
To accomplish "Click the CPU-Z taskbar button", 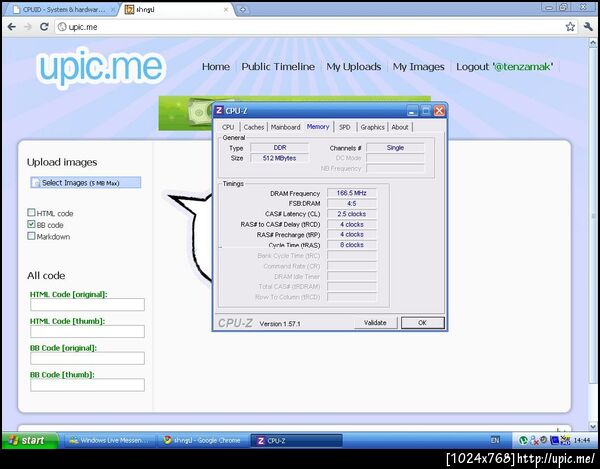I will click(x=296, y=441).
